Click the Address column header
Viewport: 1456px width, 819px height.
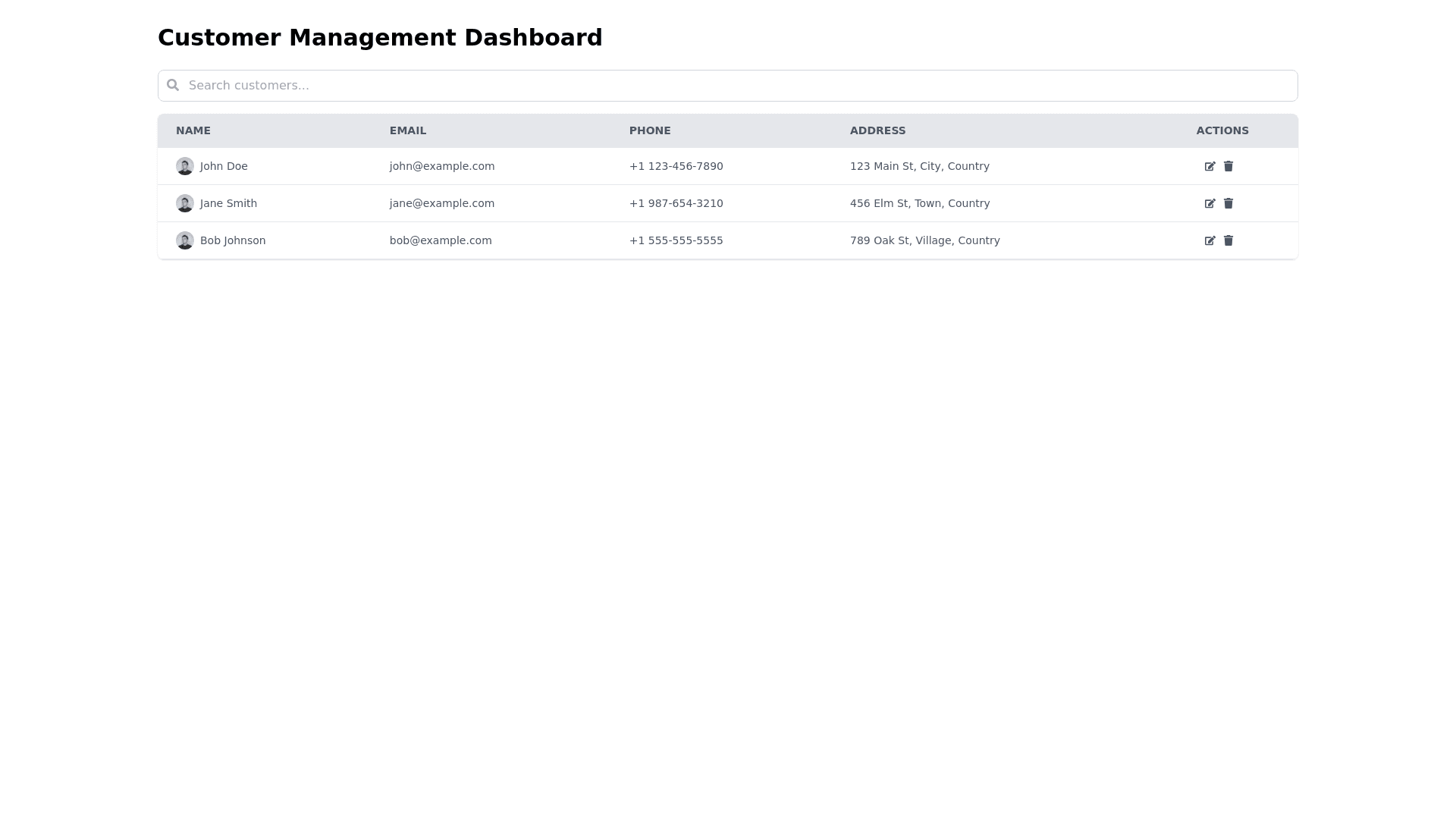(877, 130)
